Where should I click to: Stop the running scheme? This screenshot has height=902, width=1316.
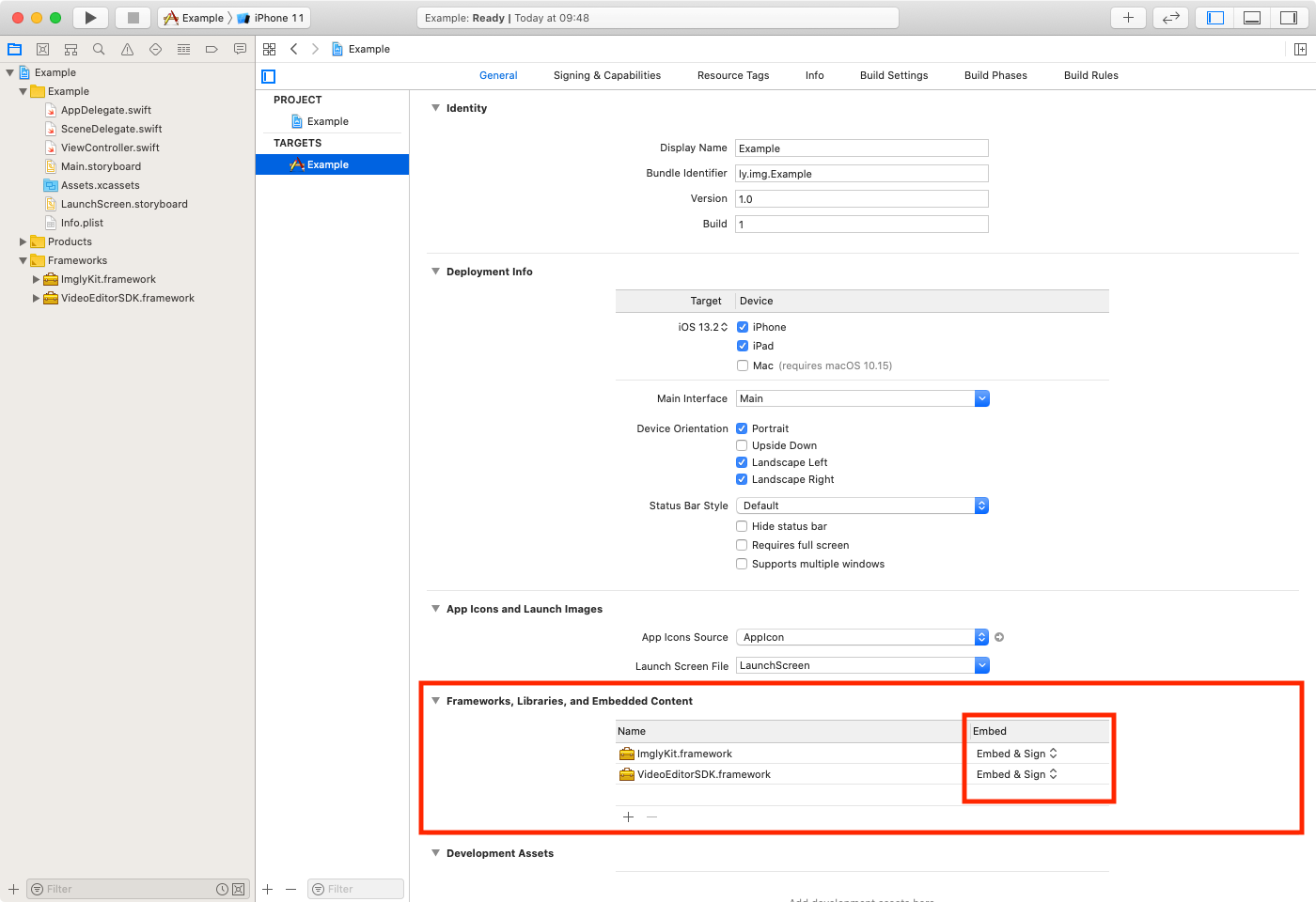133,18
